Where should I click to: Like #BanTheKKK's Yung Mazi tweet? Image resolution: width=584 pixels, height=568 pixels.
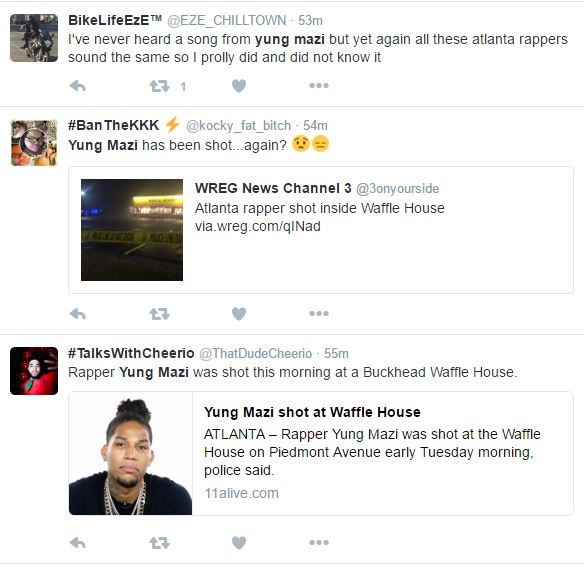pyautogui.click(x=239, y=314)
